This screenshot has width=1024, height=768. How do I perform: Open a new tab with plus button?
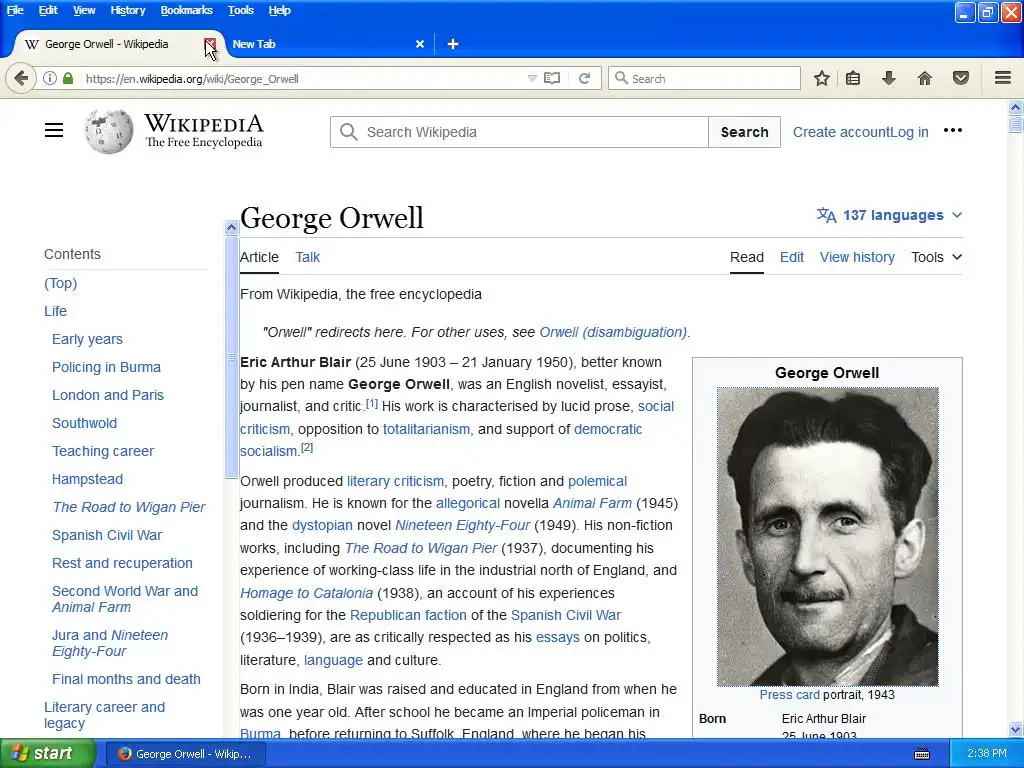coord(453,44)
